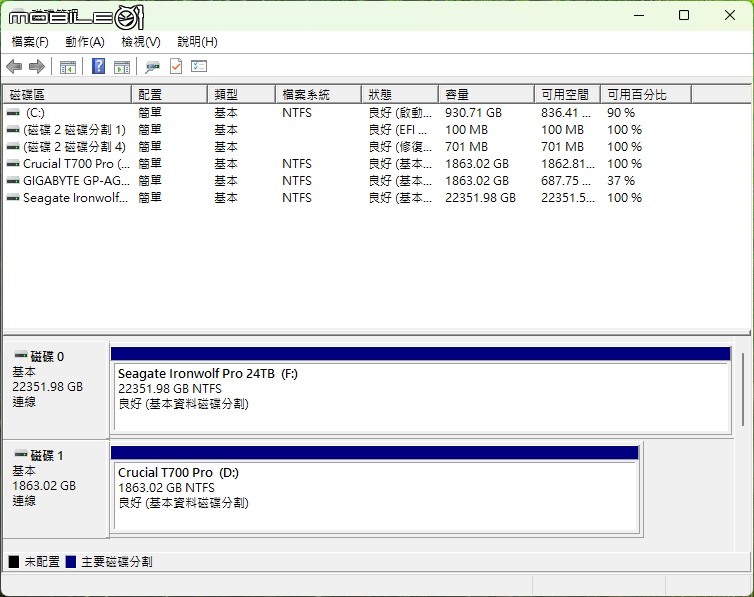Click the 90 % free percentage cell
This screenshot has height=597, width=754.
pos(621,113)
